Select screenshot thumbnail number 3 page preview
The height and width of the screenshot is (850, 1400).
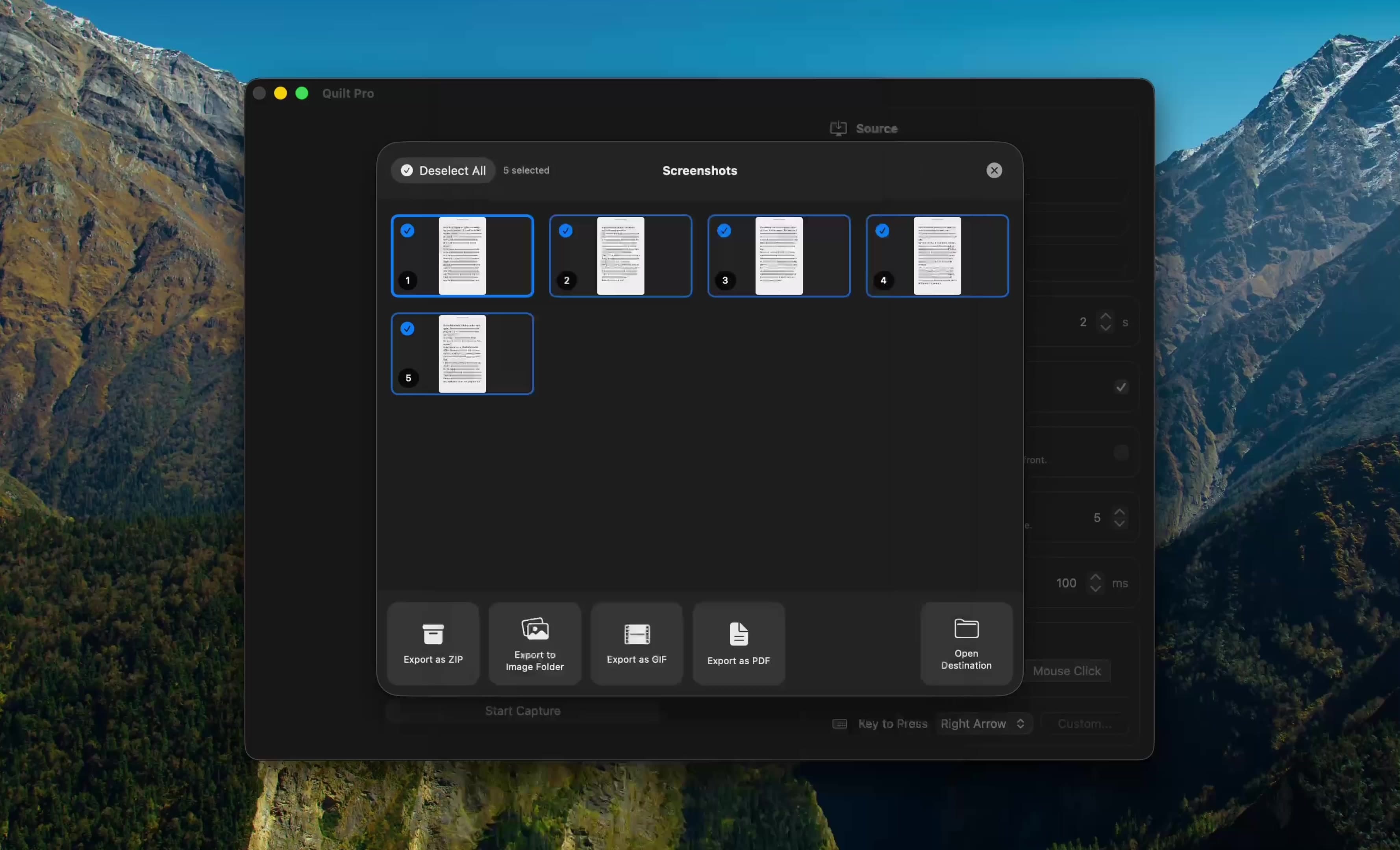click(779, 255)
